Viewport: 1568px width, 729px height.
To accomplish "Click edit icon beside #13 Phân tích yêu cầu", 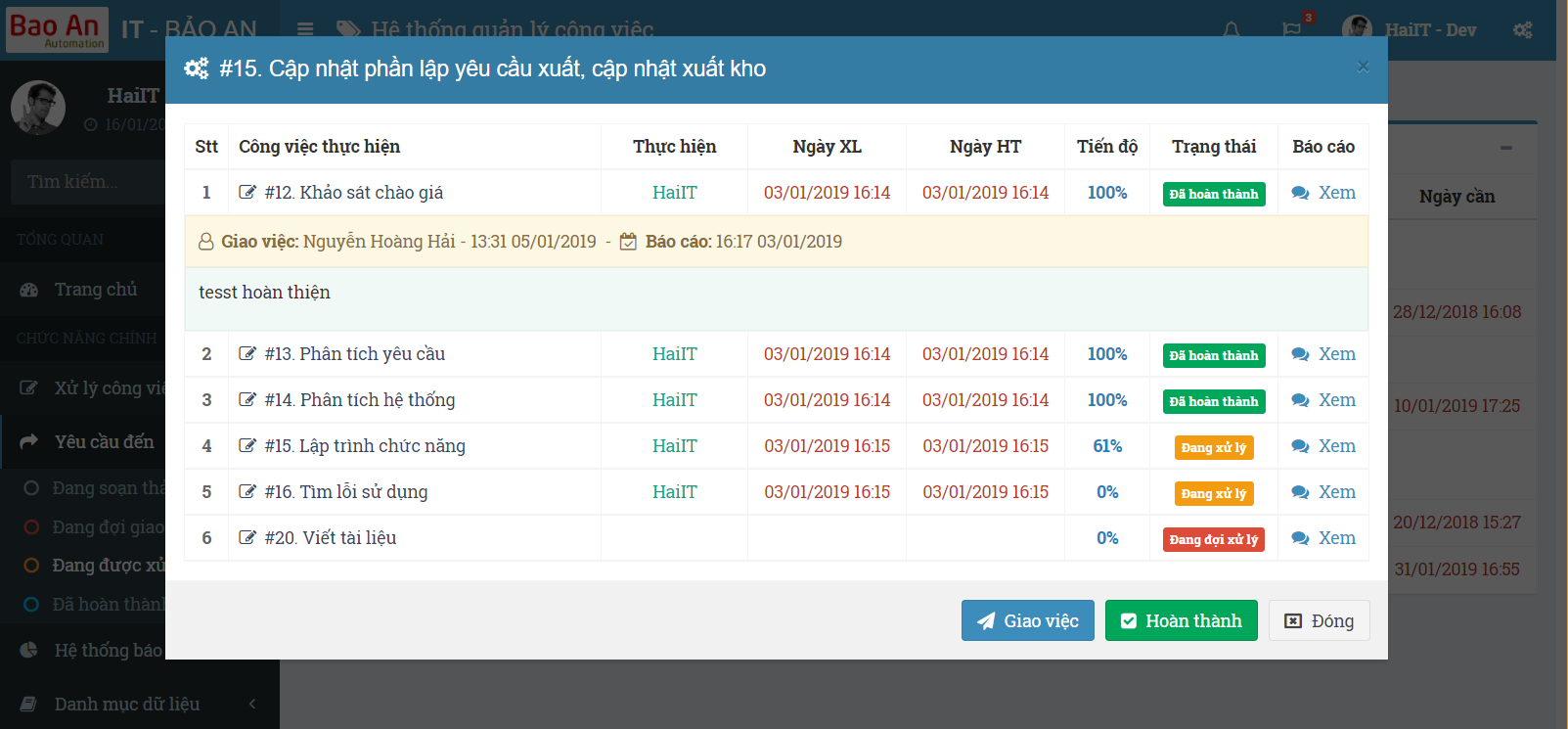I will (x=247, y=354).
